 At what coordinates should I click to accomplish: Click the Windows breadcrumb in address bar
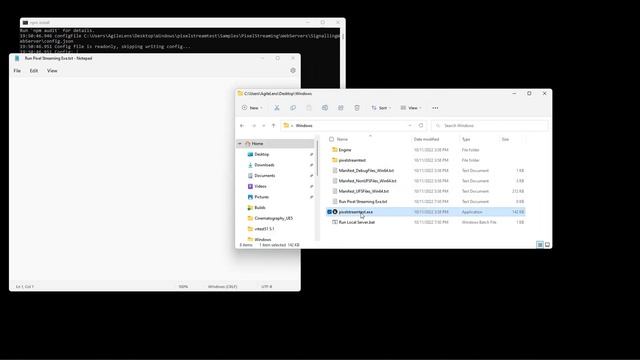pos(304,125)
